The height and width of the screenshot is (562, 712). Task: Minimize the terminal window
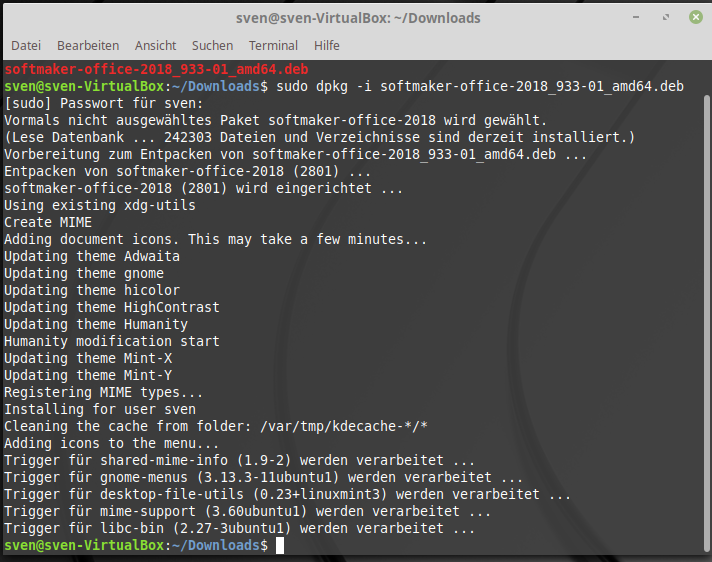tap(637, 18)
